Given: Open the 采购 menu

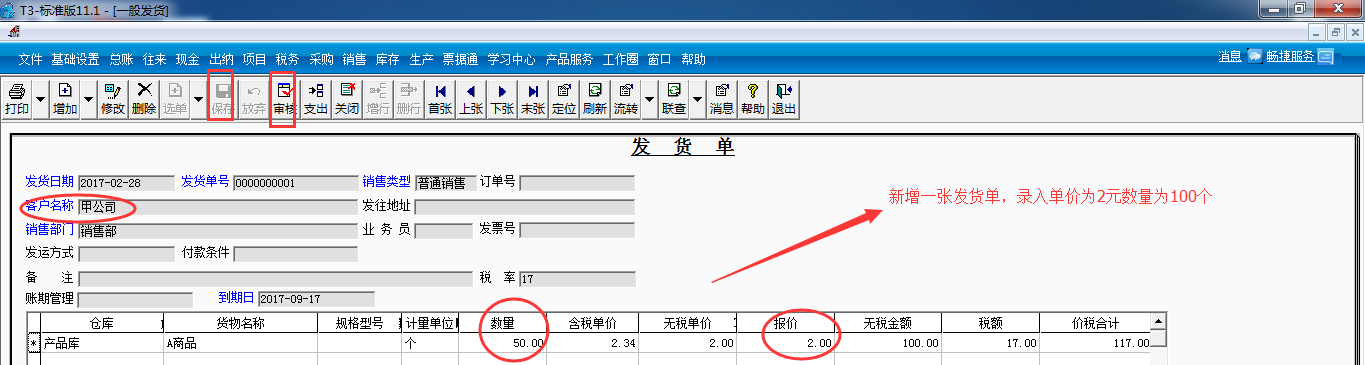Looking at the screenshot, I should click(x=321, y=59).
